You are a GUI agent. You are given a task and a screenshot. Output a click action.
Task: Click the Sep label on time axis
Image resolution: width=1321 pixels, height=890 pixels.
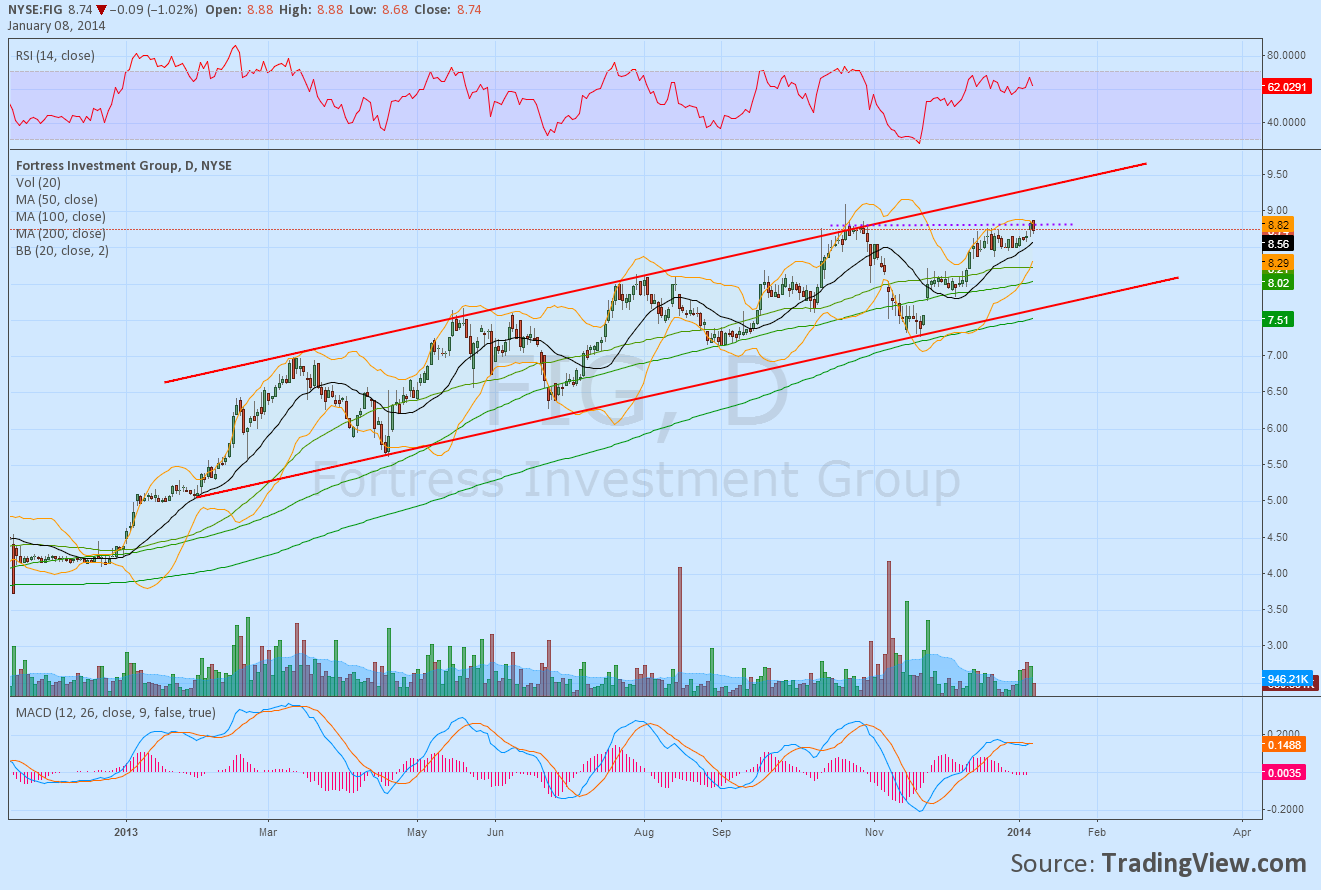(x=722, y=831)
